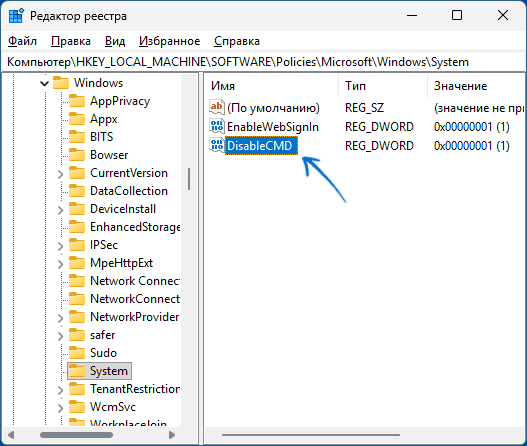Expand the WcmSvc key
527x446 pixels.
click(x=60, y=408)
